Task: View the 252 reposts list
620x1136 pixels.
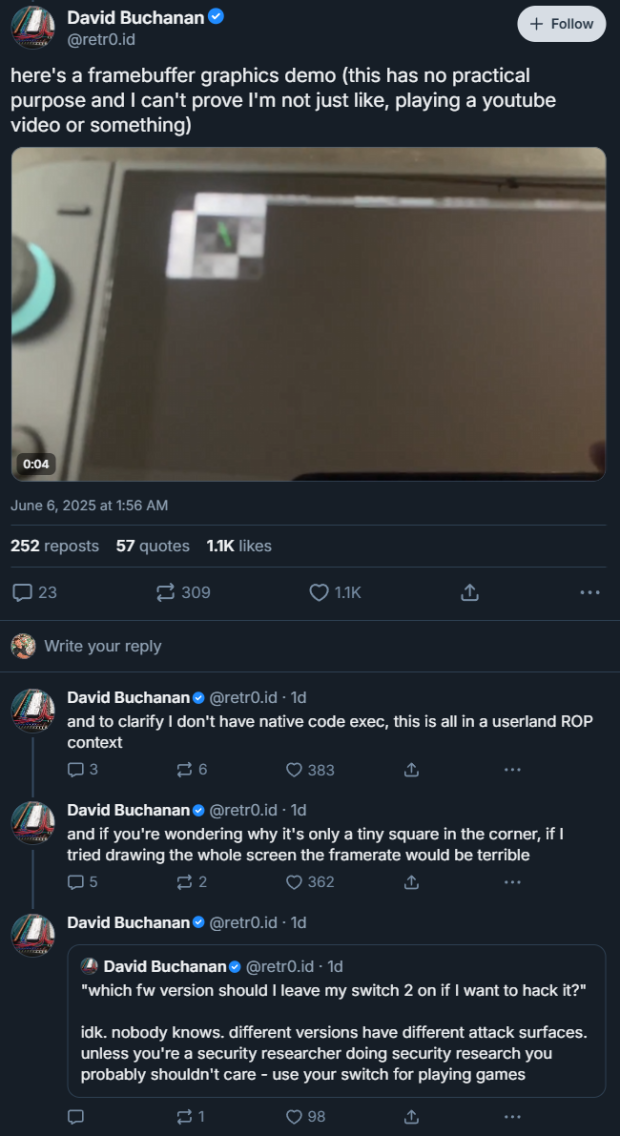Action: point(55,546)
